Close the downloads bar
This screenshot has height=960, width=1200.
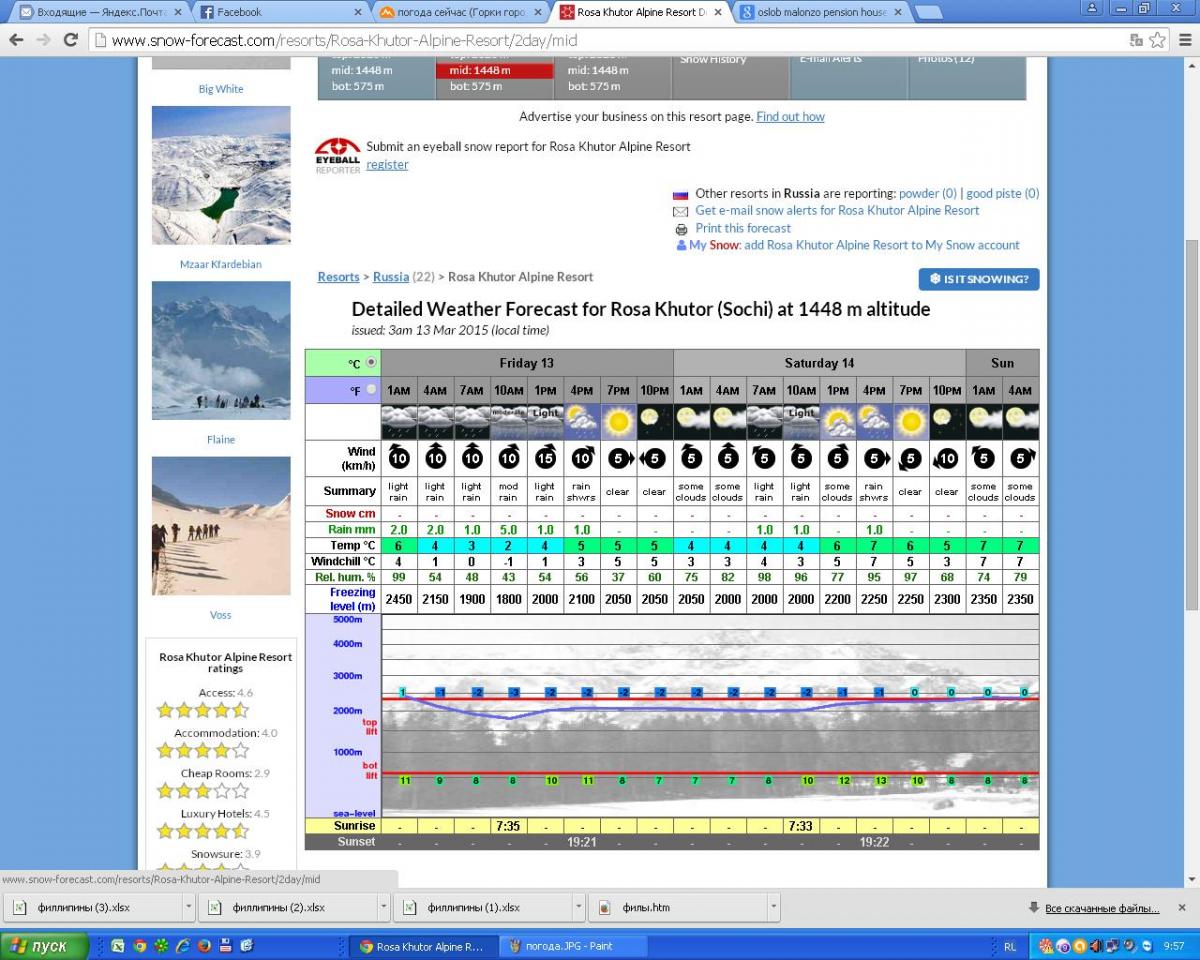click(x=1183, y=908)
